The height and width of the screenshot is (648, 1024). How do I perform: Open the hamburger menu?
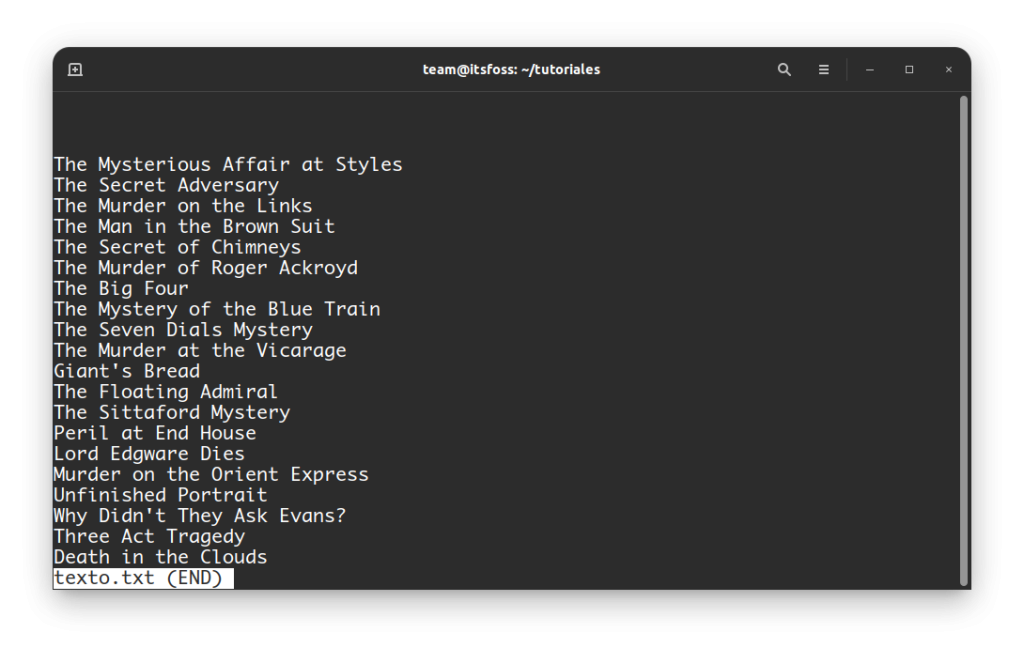[824, 69]
